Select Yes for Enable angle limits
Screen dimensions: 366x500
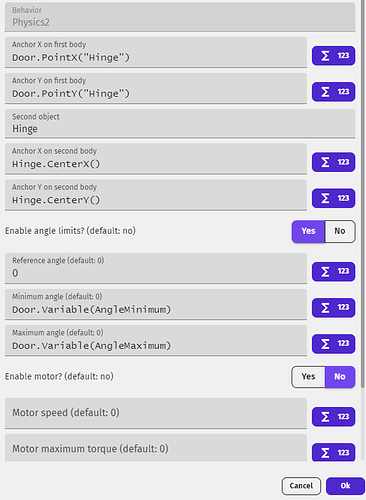pyautogui.click(x=308, y=231)
